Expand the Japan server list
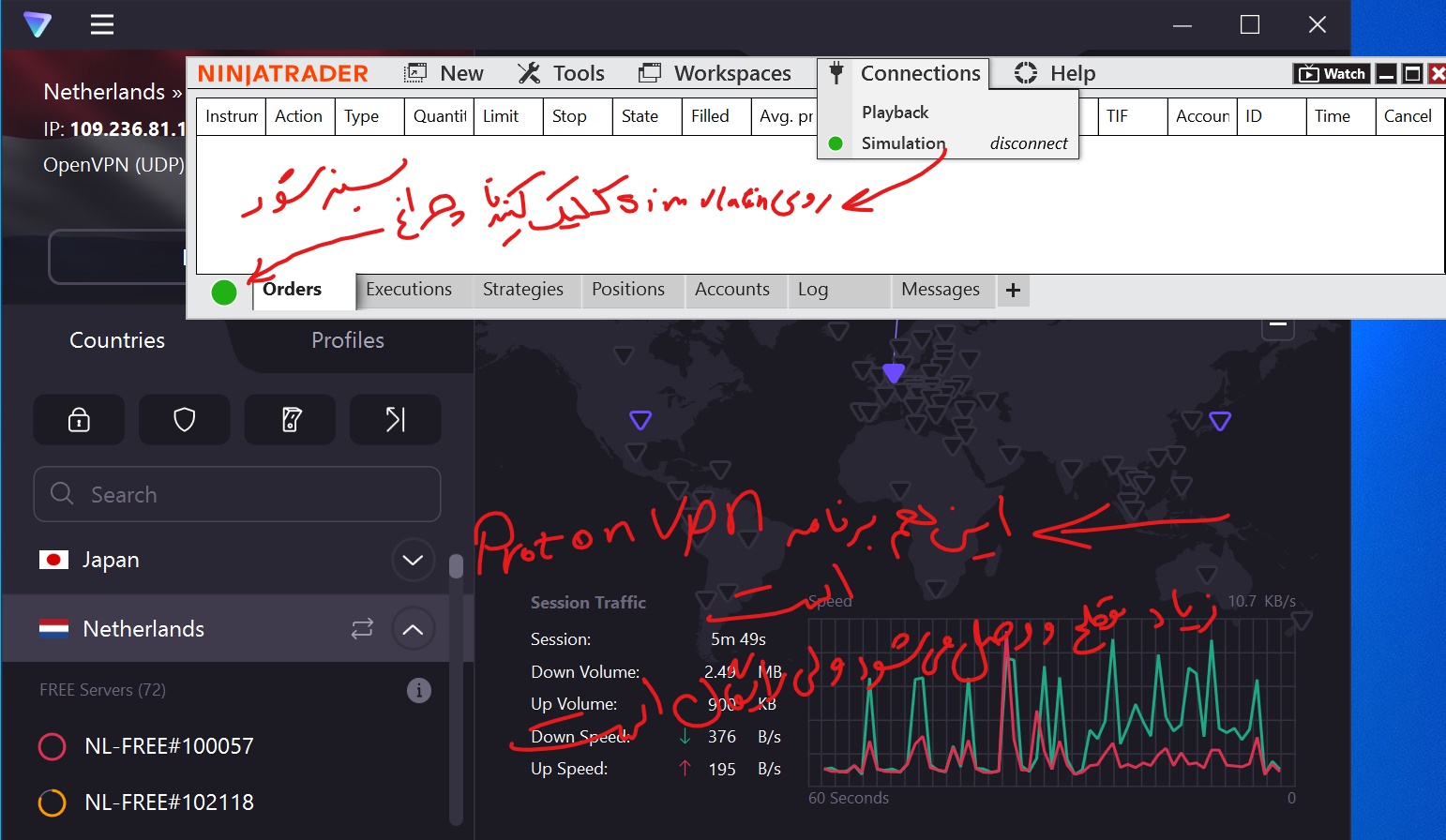This screenshot has height=840, width=1446. pyautogui.click(x=413, y=561)
